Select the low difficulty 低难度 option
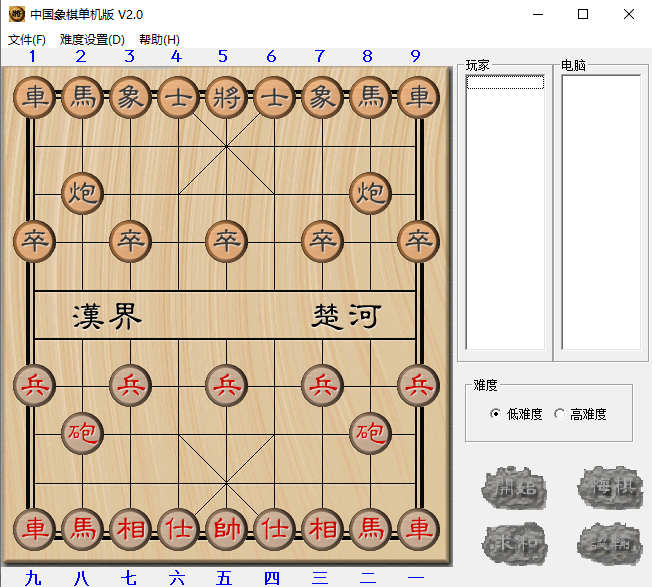Image resolution: width=652 pixels, height=587 pixels. (x=497, y=414)
